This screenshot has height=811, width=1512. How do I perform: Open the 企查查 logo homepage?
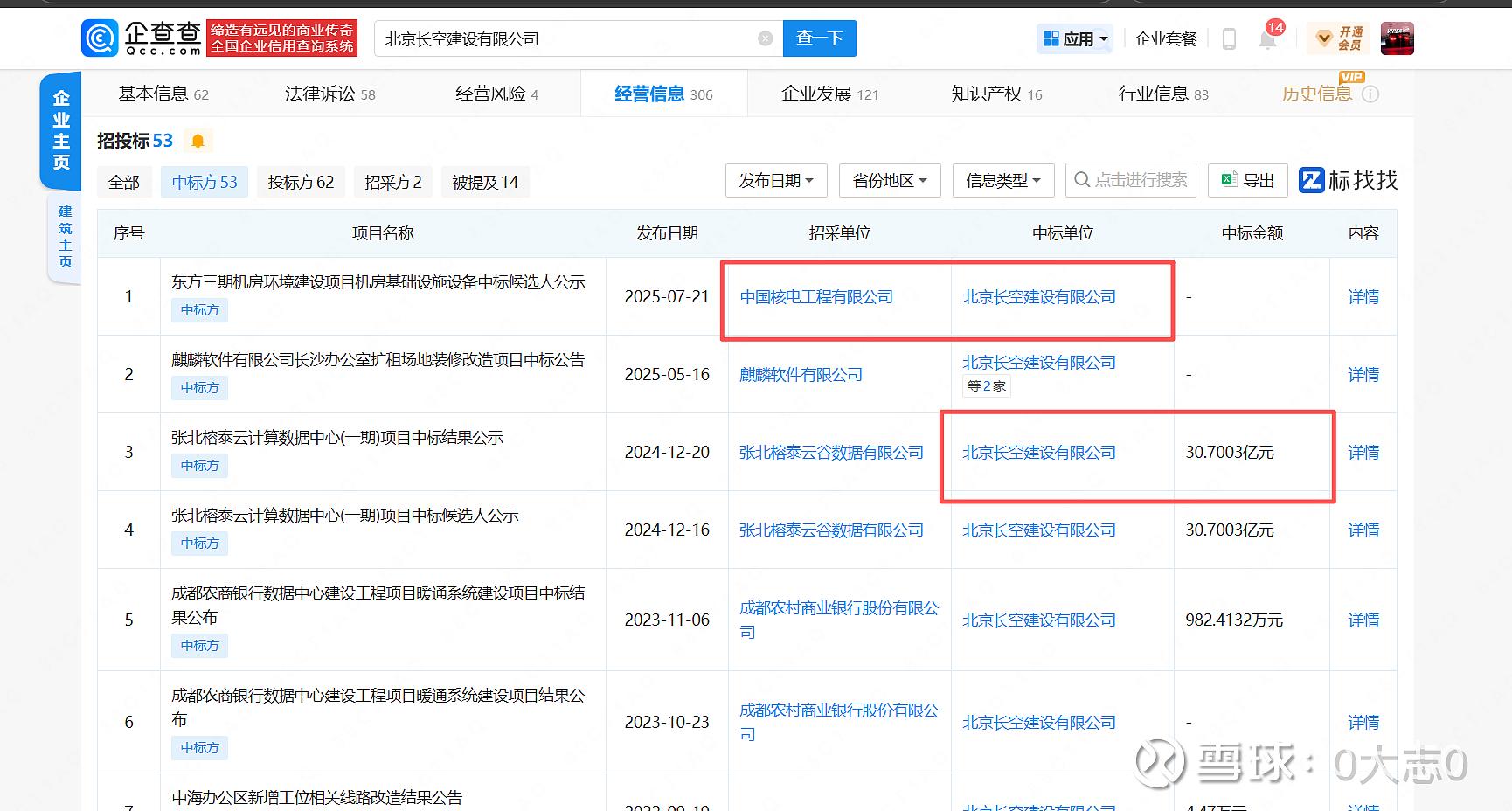pos(142,38)
